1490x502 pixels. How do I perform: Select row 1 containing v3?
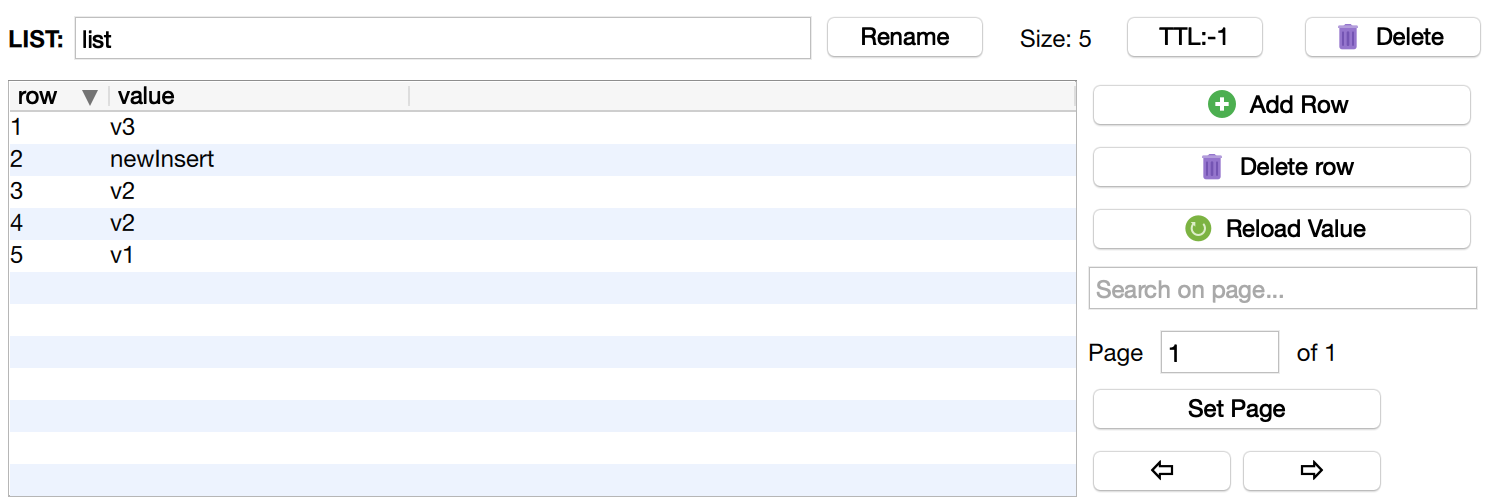[x=122, y=128]
